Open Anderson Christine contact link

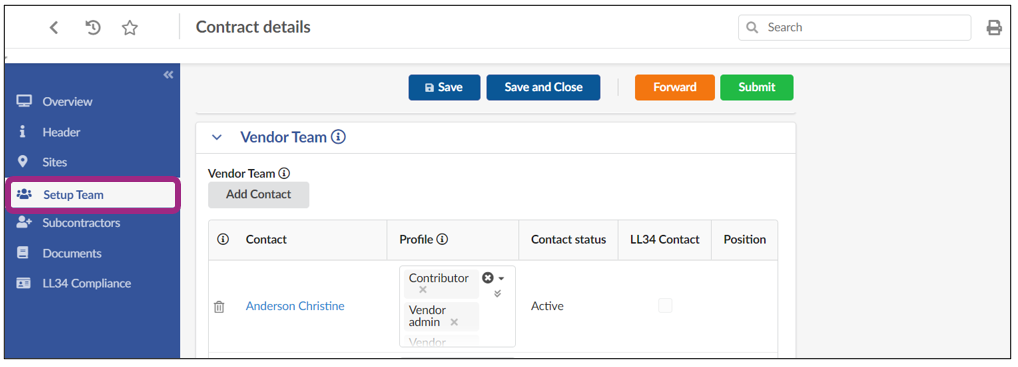coord(295,306)
